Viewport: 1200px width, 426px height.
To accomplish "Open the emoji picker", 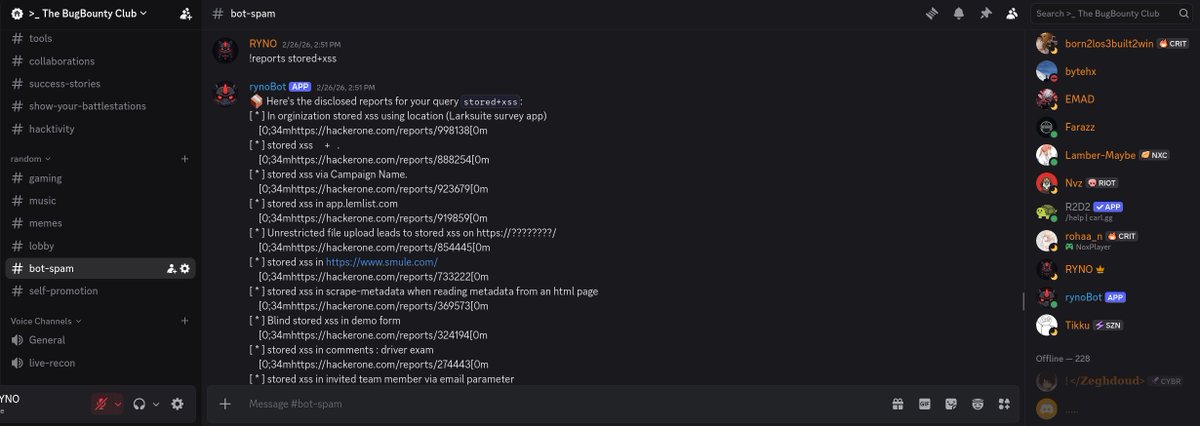I will pyautogui.click(x=977, y=404).
